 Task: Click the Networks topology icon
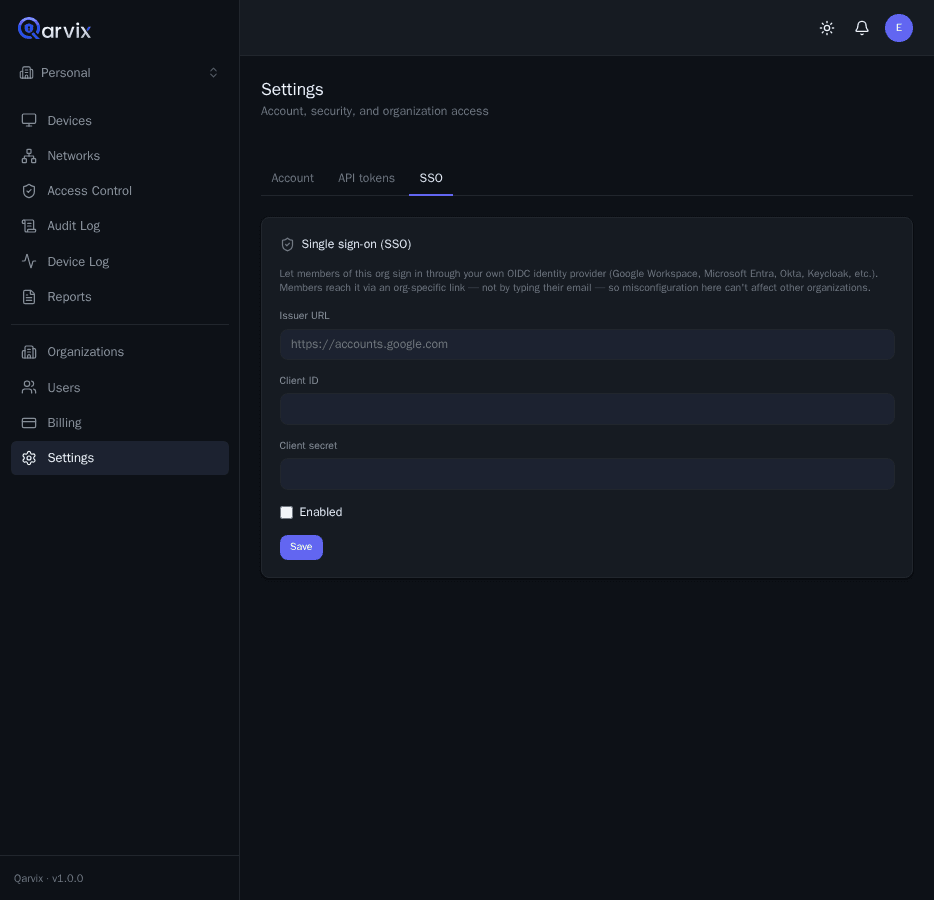click(29, 155)
